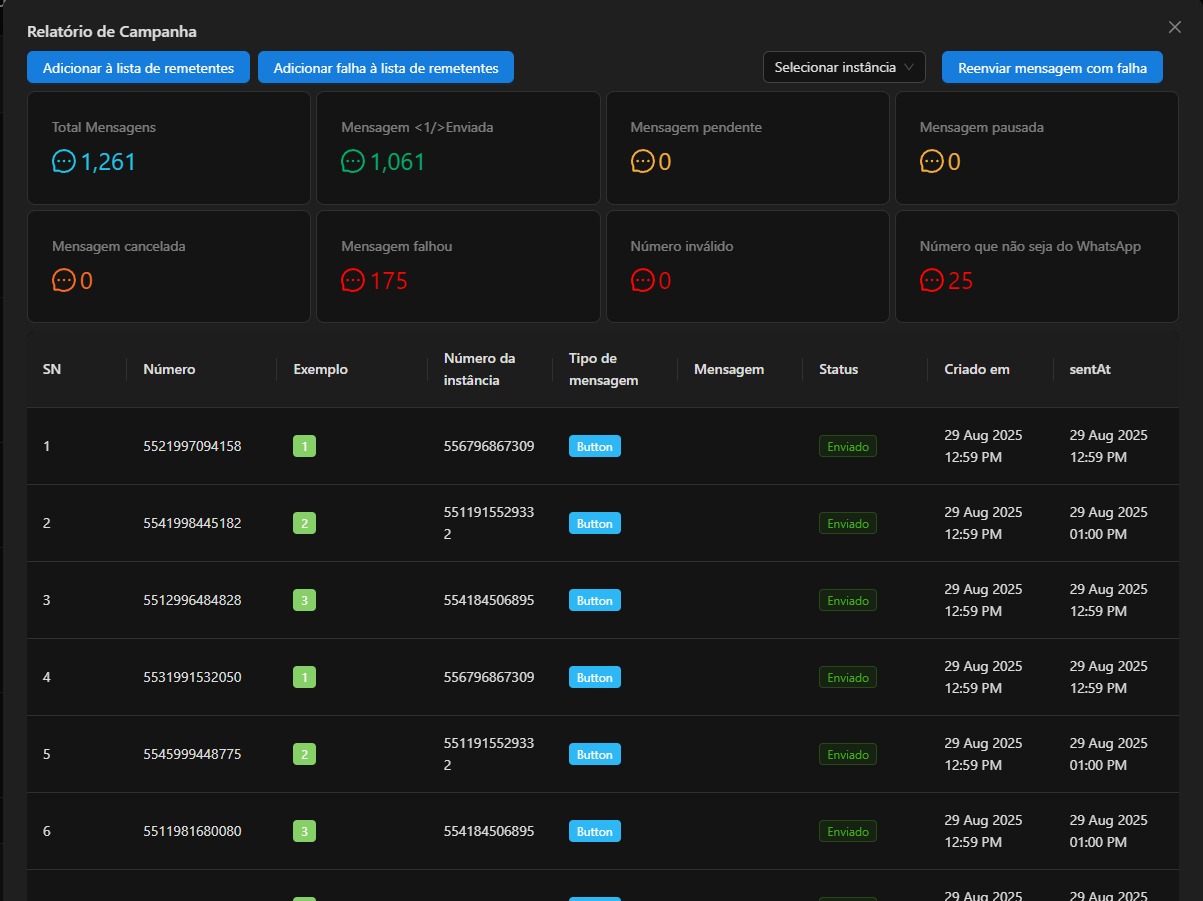This screenshot has width=1203, height=901.
Task: Click Exemplo badge 2 in row 5
Action: 304,754
